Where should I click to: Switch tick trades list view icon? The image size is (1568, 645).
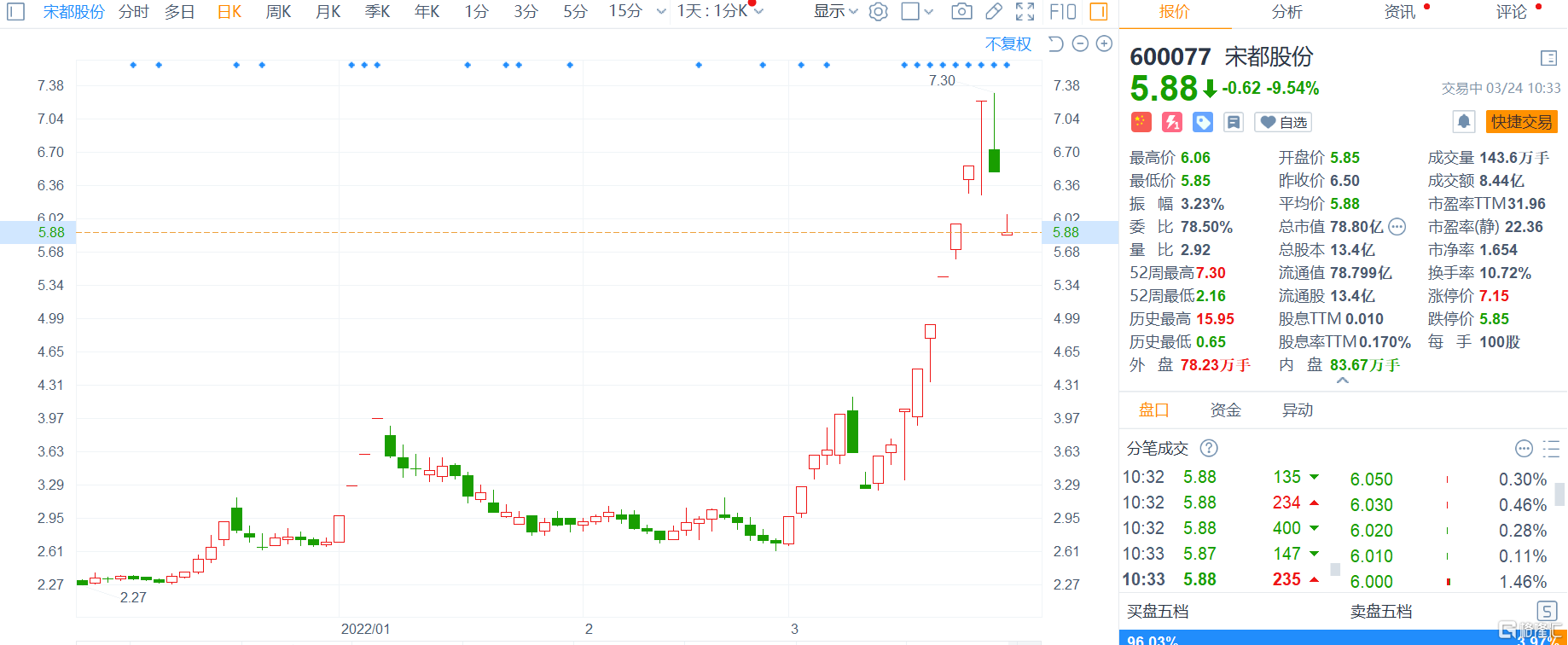pyautogui.click(x=1551, y=448)
